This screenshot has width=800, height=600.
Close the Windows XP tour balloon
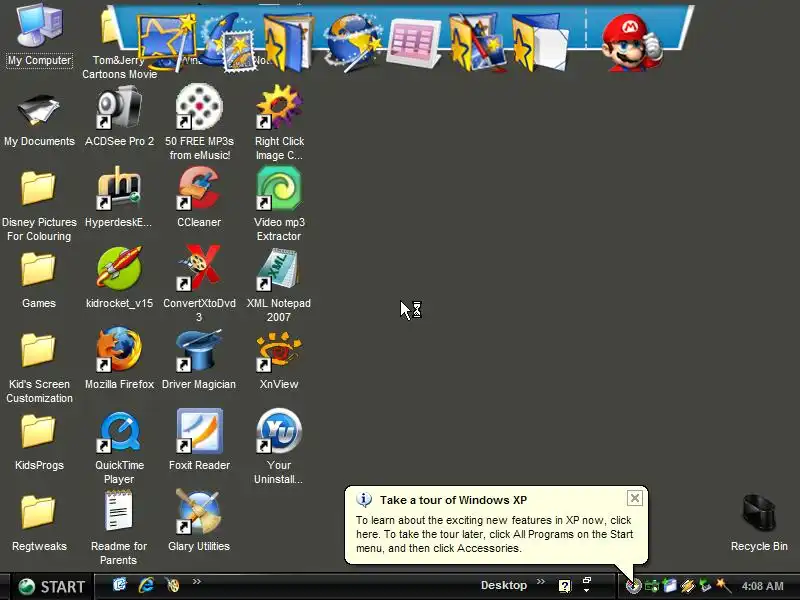pos(635,498)
